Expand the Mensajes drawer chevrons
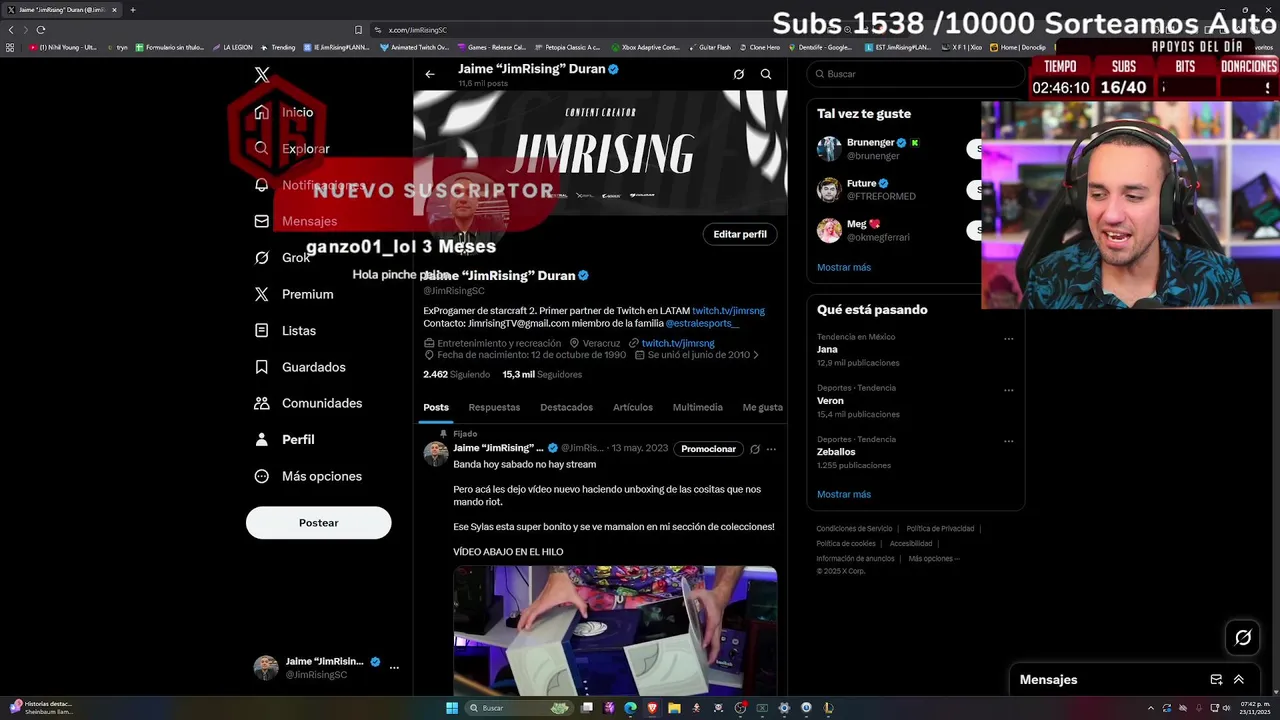The width and height of the screenshot is (1280, 720). 1238,680
